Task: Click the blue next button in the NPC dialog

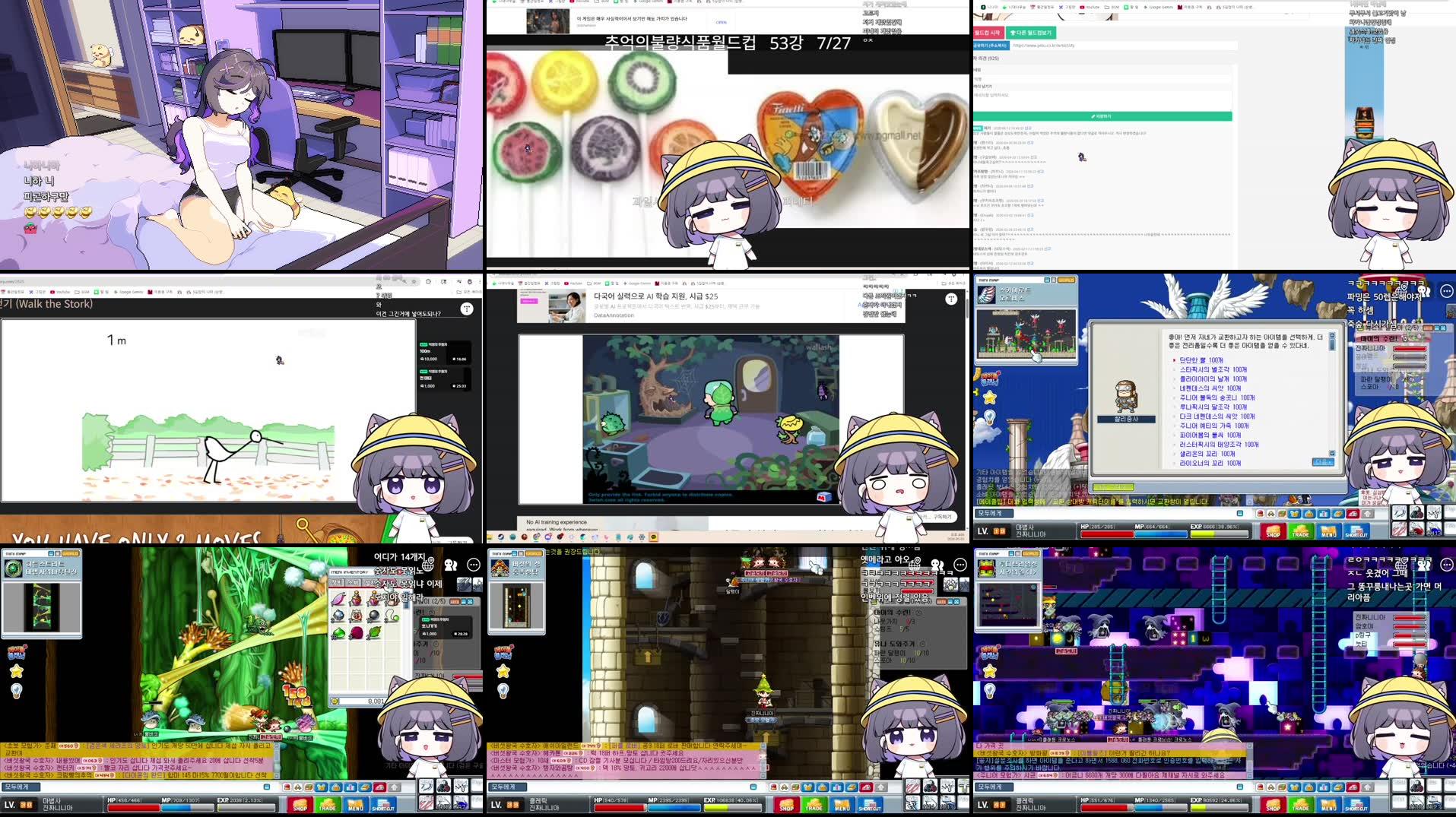Action: [x=1323, y=462]
